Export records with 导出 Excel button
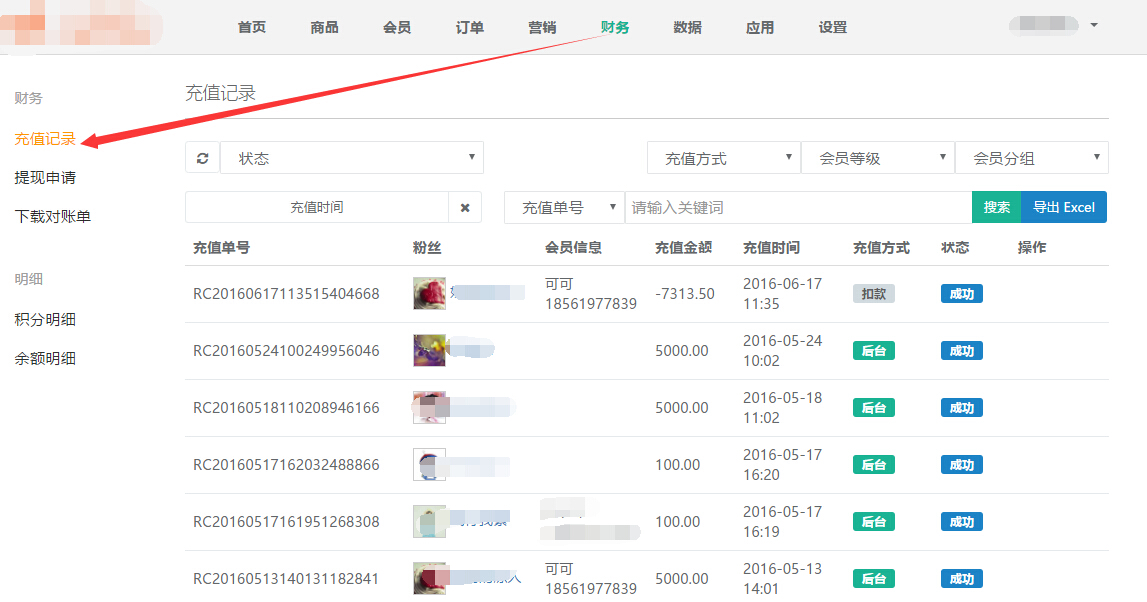The image size is (1147, 602). 1064,208
